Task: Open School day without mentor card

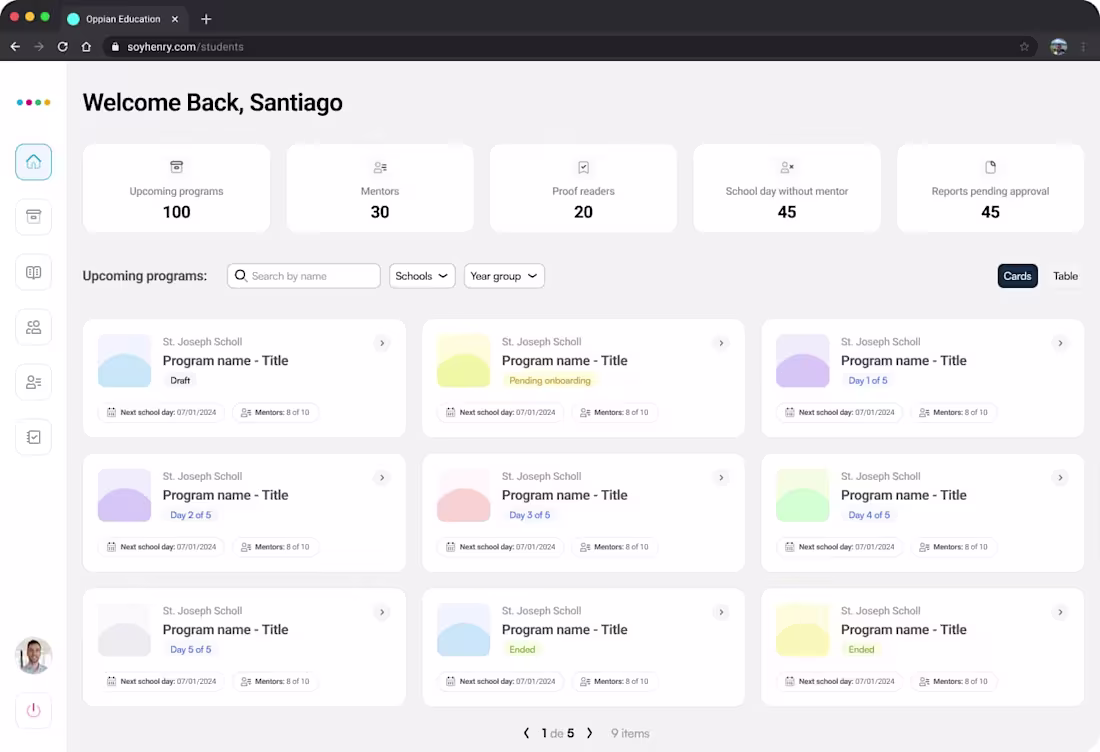Action: [x=786, y=188]
